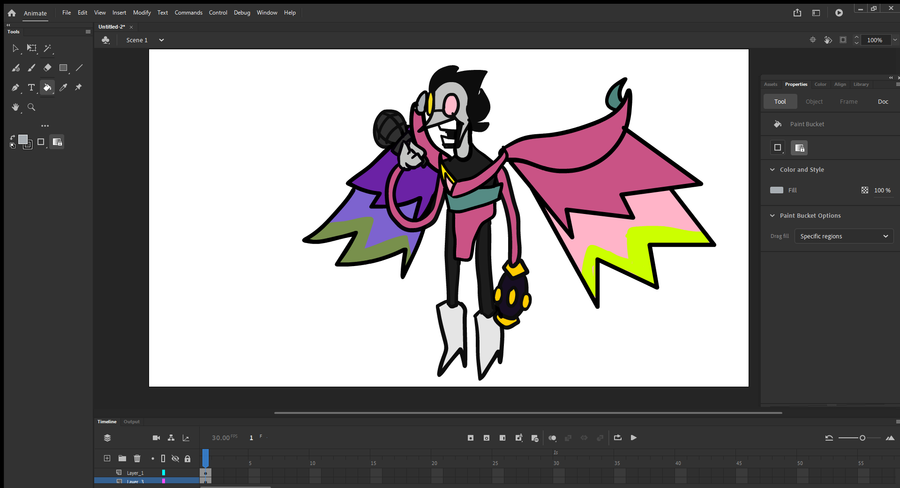This screenshot has width=900, height=488.
Task: Click the Frame properties button
Action: (x=848, y=102)
